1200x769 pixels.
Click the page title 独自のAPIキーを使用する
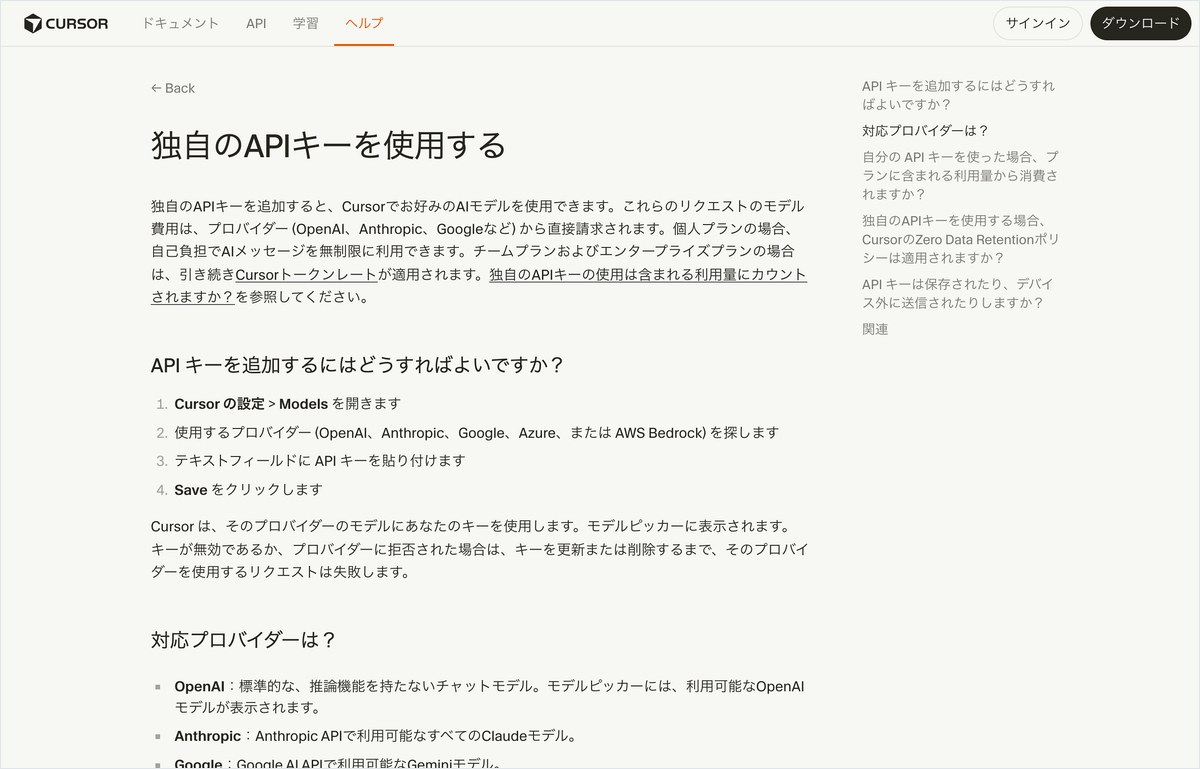(x=328, y=145)
